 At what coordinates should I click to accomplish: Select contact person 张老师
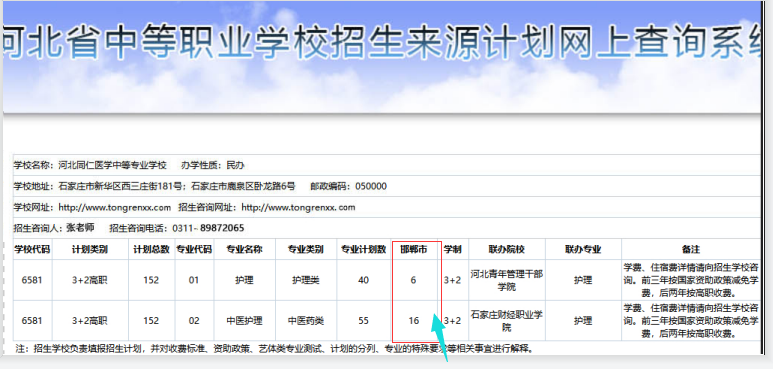pyautogui.click(x=80, y=228)
